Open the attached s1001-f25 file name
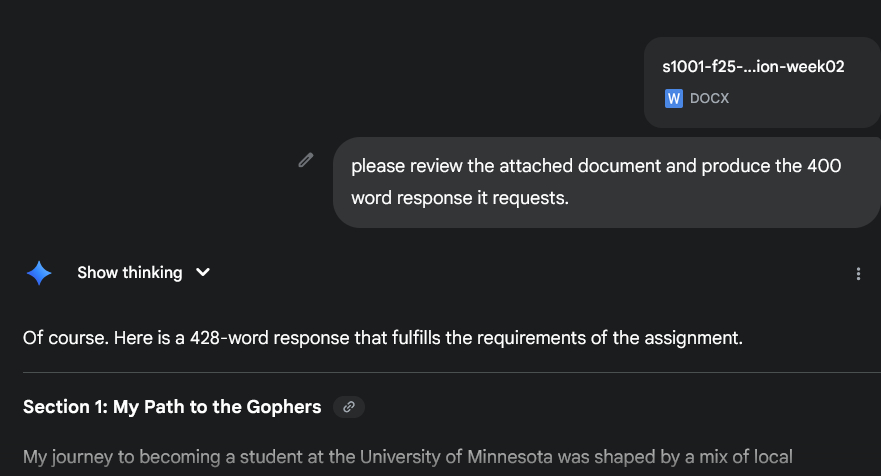 753,67
